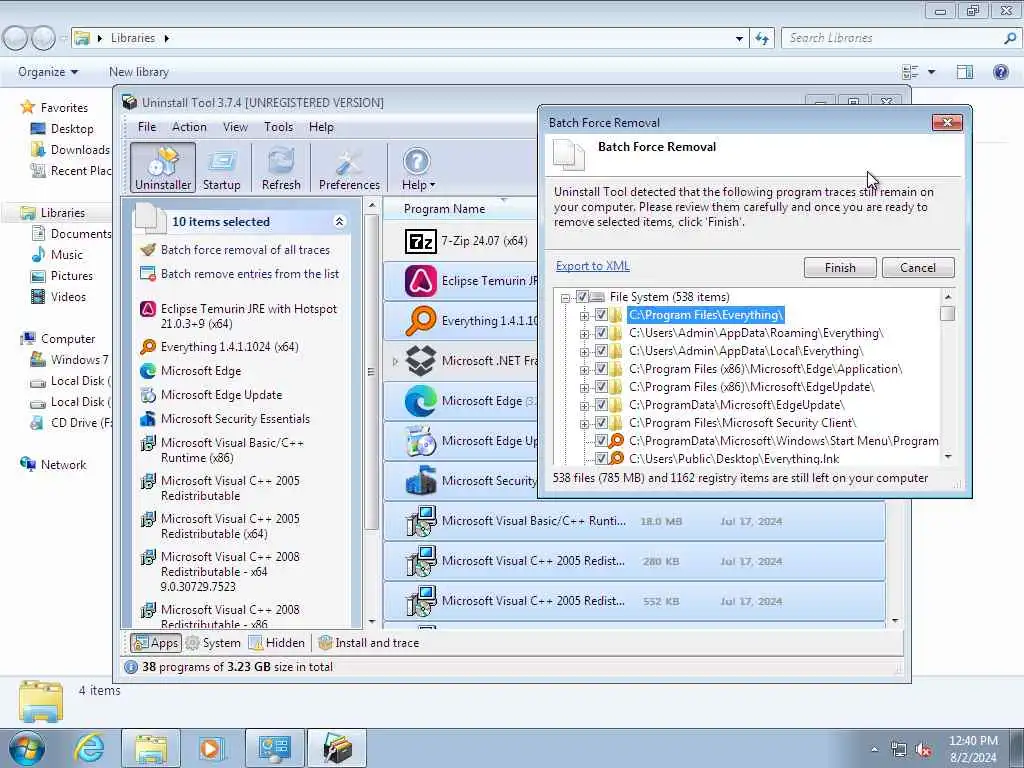
Task: Uncheck Everything.lnk desktop shortcut checkbox
Action: (x=601, y=458)
